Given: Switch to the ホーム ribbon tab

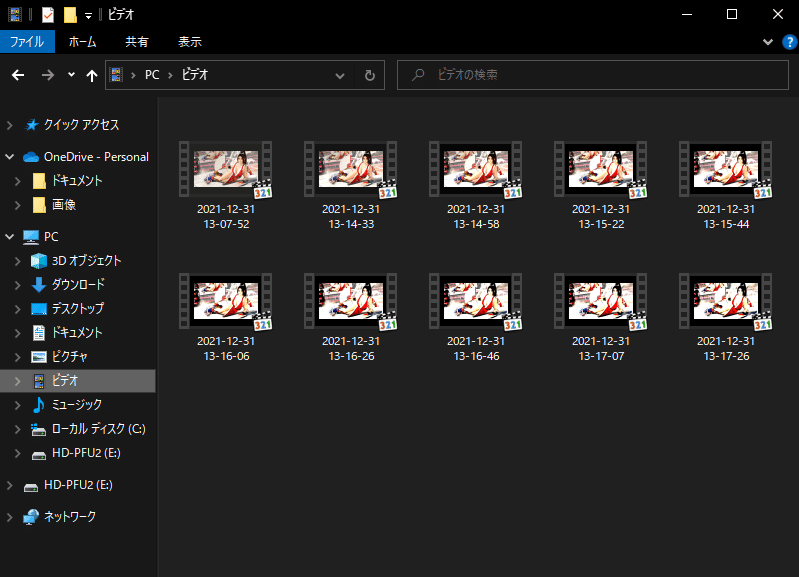Looking at the screenshot, I should pyautogui.click(x=83, y=42).
